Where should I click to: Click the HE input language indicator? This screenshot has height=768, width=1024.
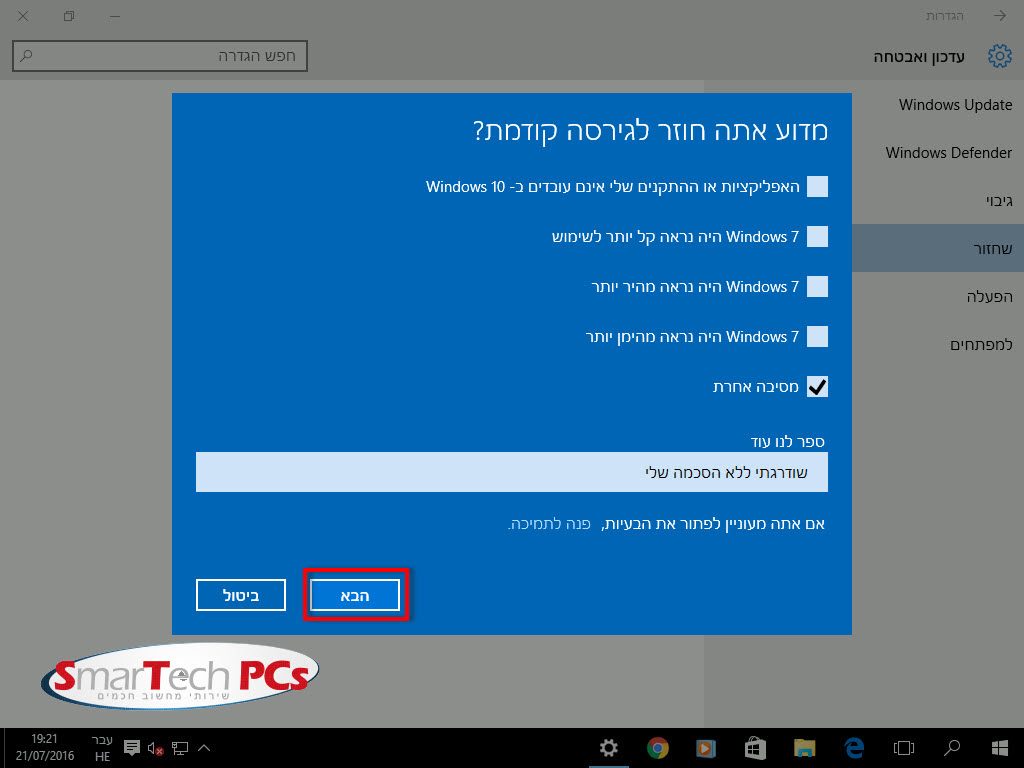point(103,749)
